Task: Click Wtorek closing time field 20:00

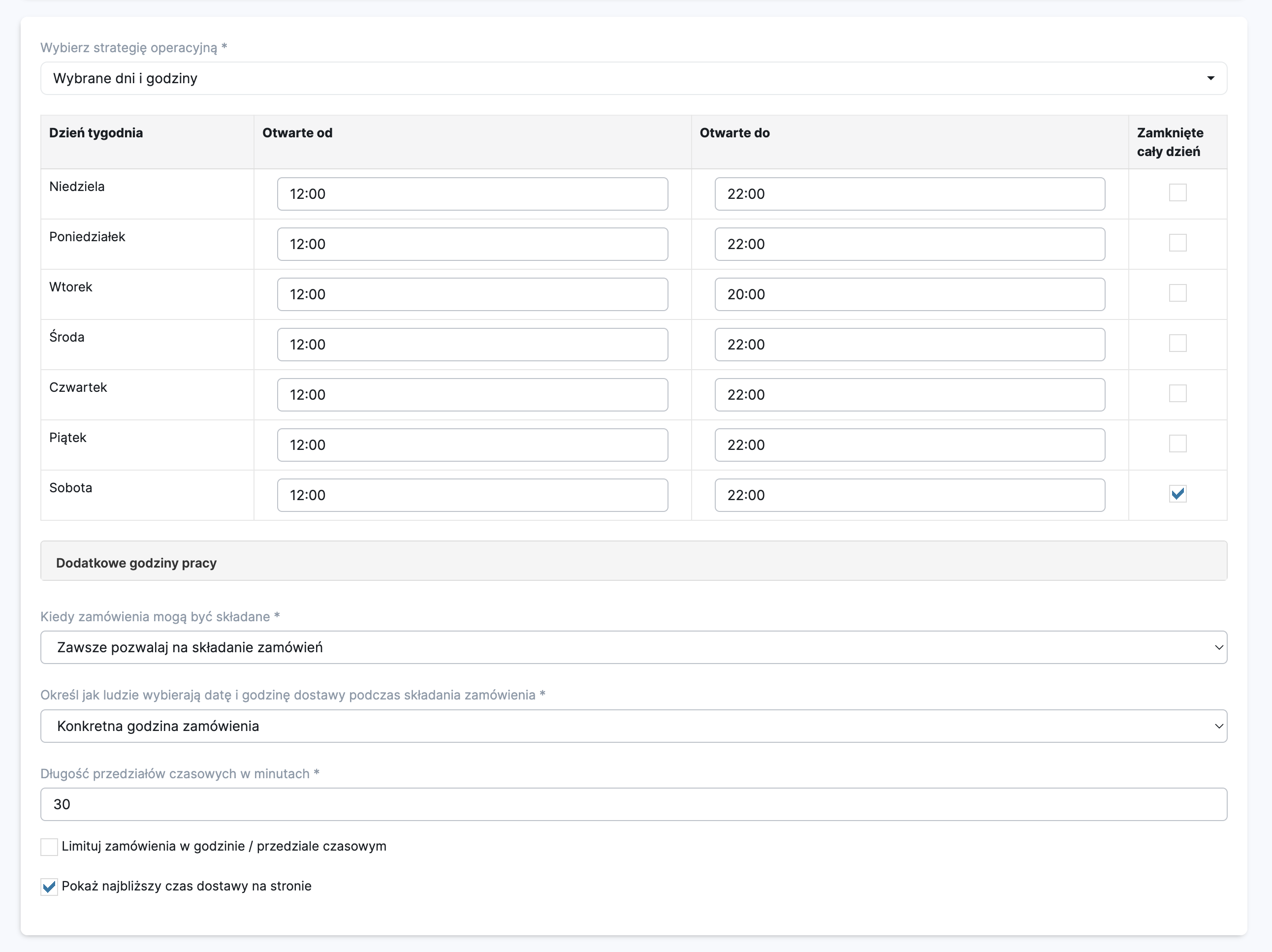Action: tap(909, 294)
